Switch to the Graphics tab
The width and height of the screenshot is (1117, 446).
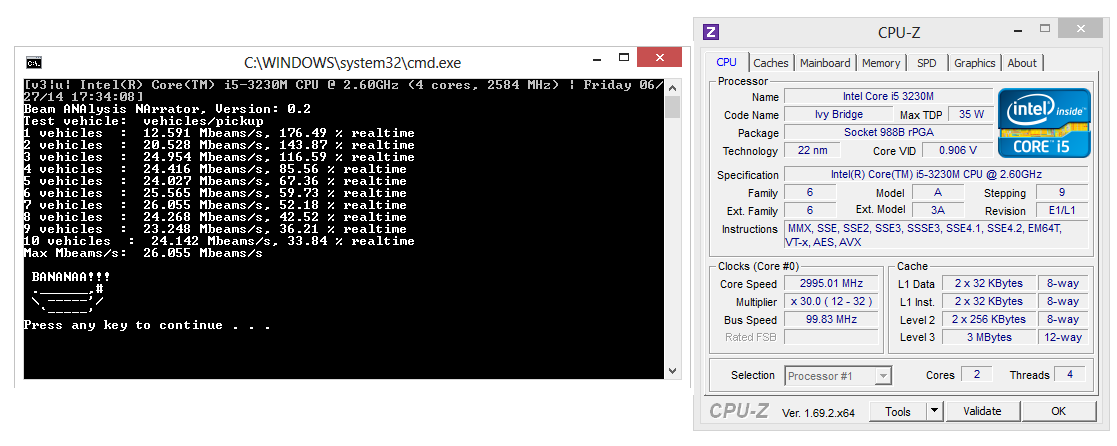pyautogui.click(x=975, y=63)
